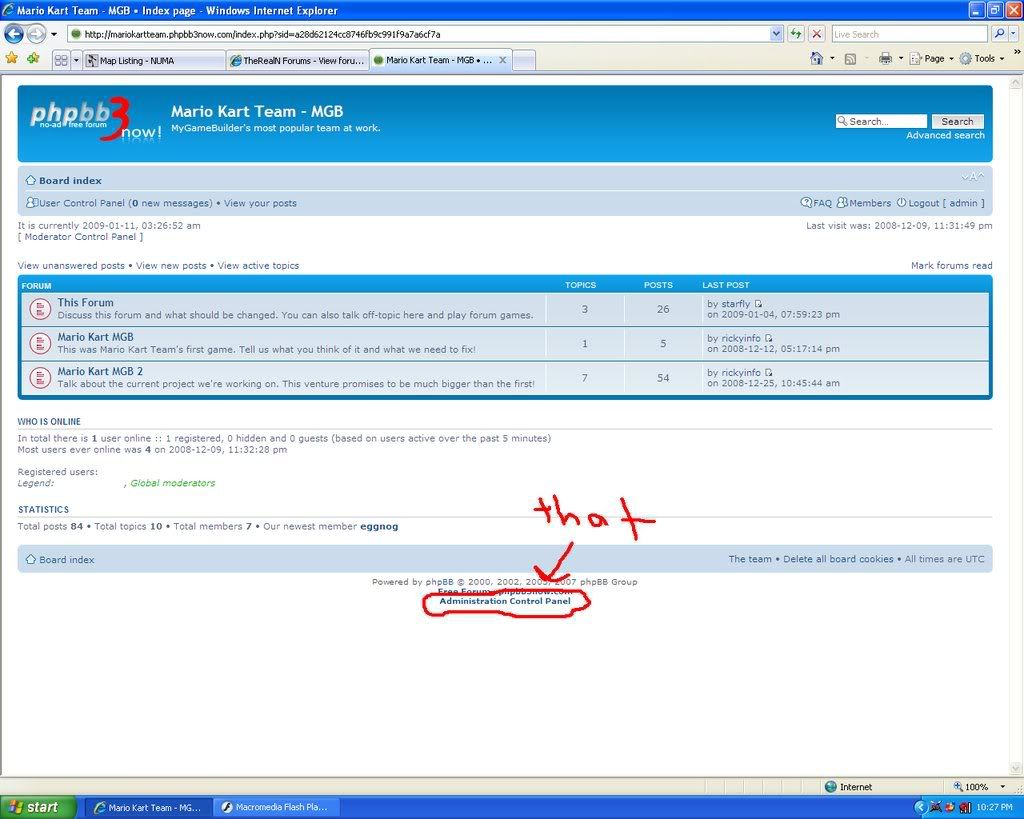Open the Advanced search link

click(945, 135)
